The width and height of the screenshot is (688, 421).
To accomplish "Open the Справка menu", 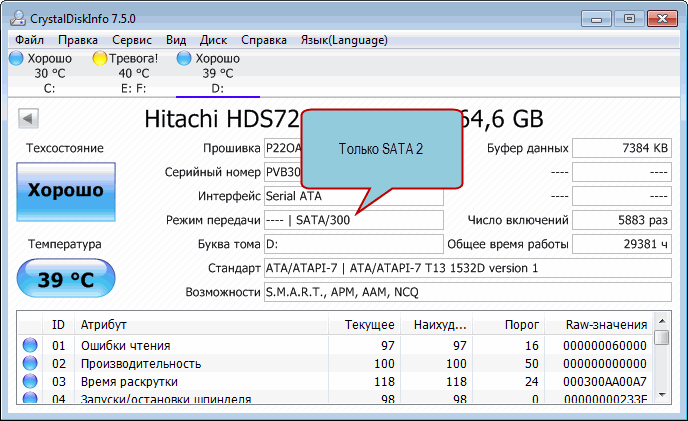I will click(x=264, y=40).
